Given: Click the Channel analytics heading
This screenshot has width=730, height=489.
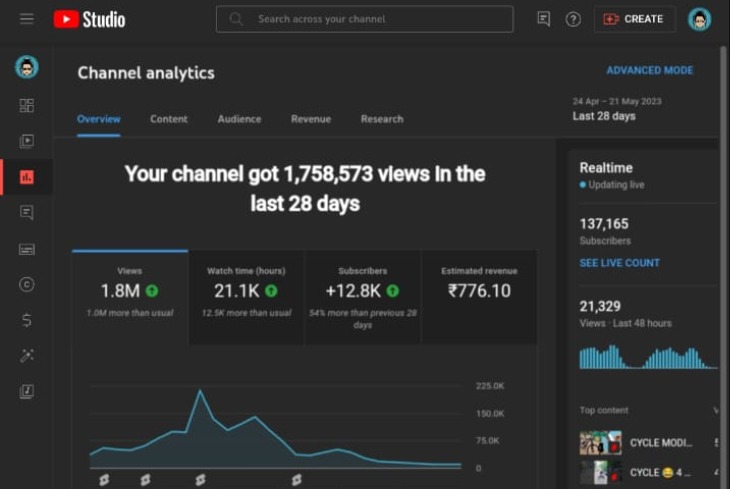Looking at the screenshot, I should tap(146, 73).
